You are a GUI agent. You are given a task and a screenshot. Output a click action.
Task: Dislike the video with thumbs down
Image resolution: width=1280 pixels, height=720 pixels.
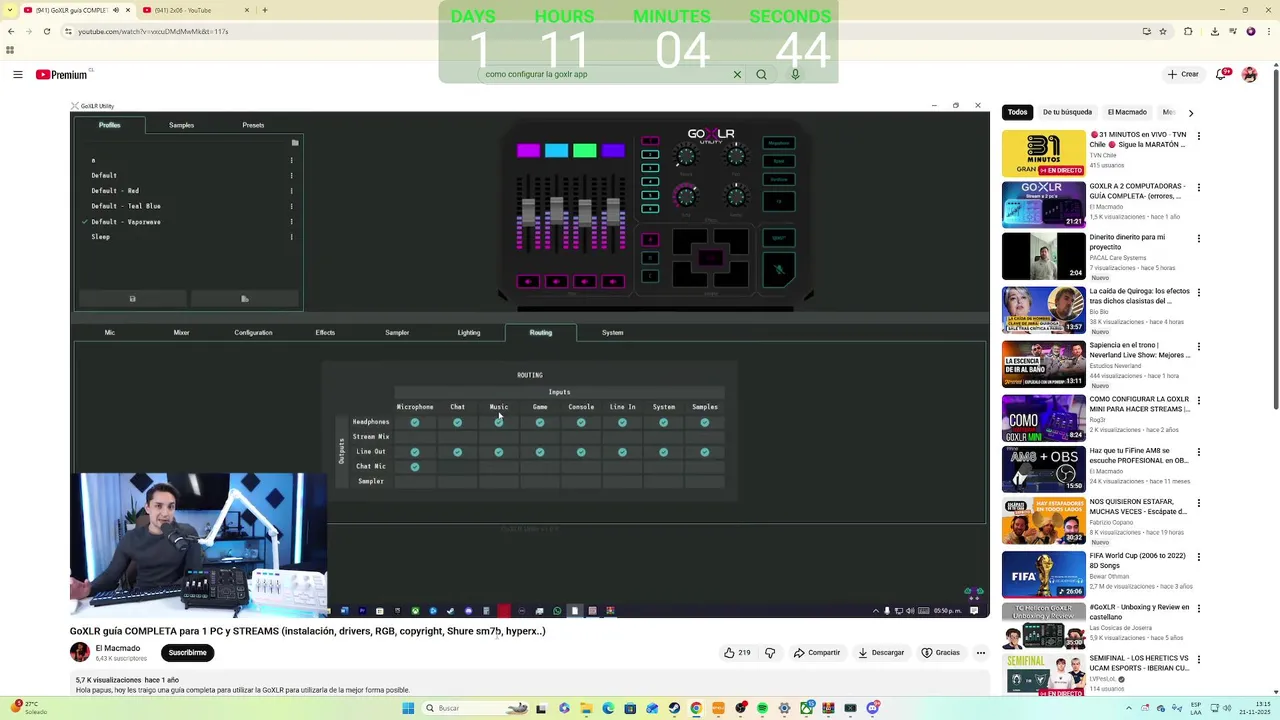point(770,652)
